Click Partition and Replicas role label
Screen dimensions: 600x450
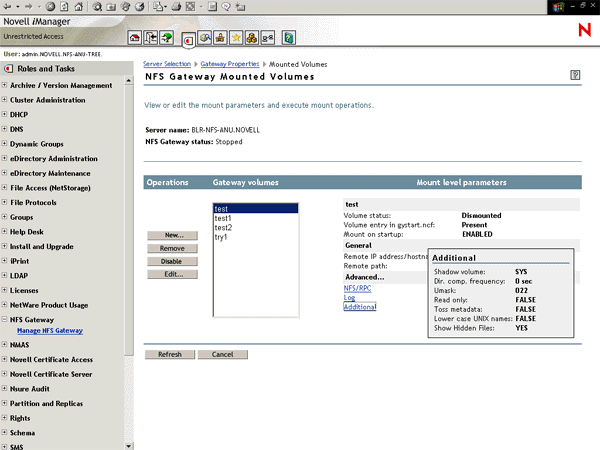(46, 403)
